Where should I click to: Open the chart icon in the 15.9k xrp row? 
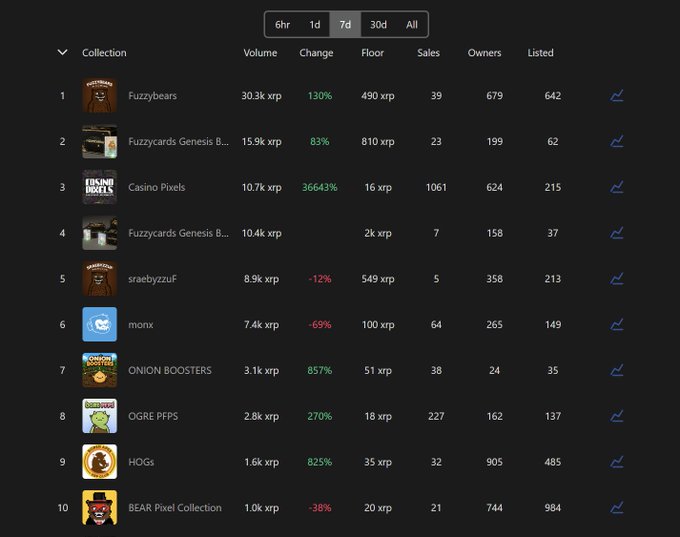point(617,141)
